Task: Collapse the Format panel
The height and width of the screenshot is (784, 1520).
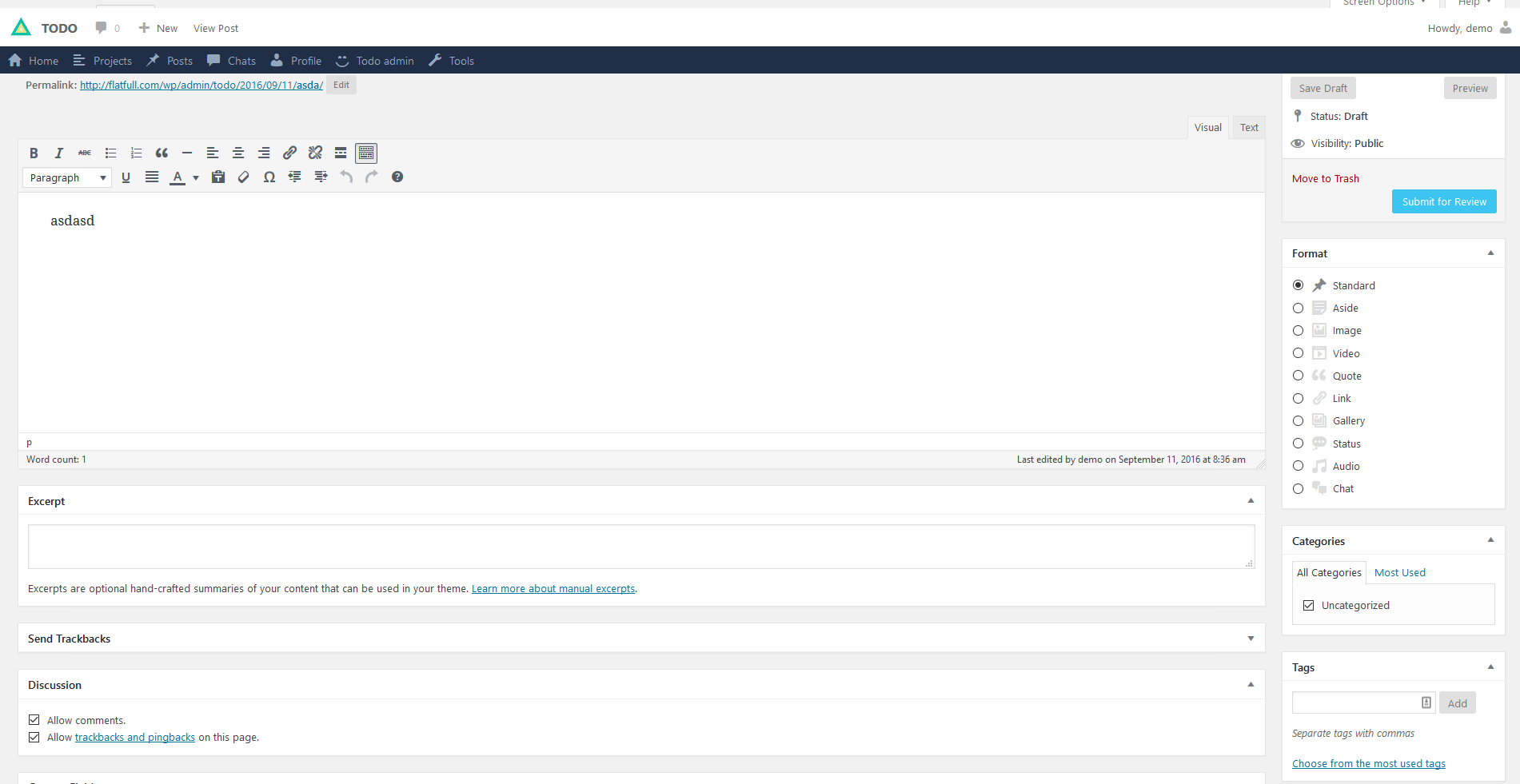Action: coord(1490,253)
